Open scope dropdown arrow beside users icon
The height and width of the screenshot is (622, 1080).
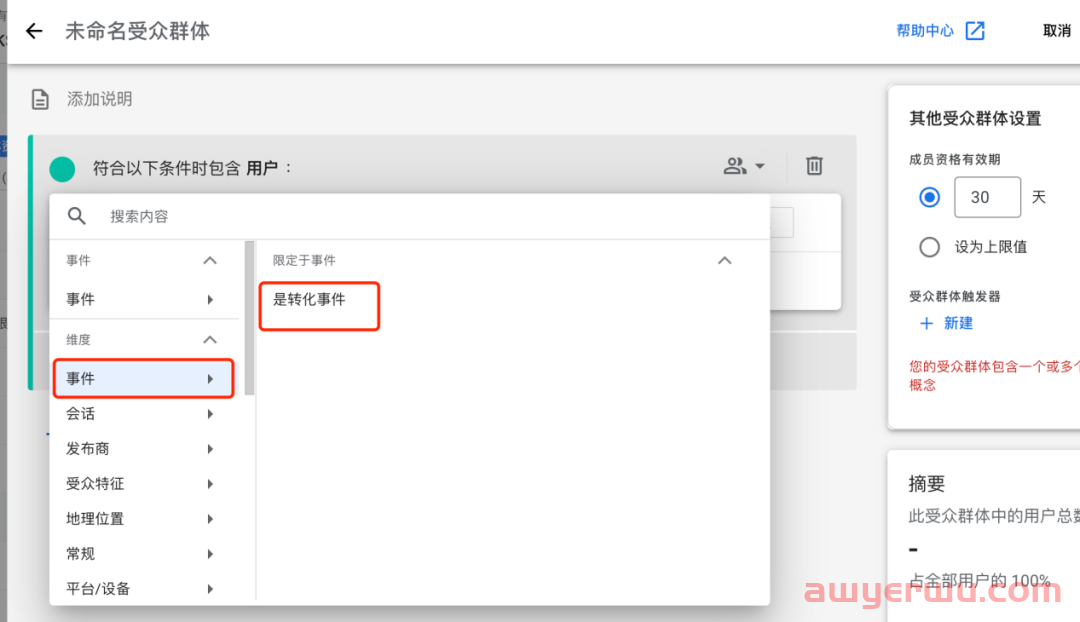760,166
